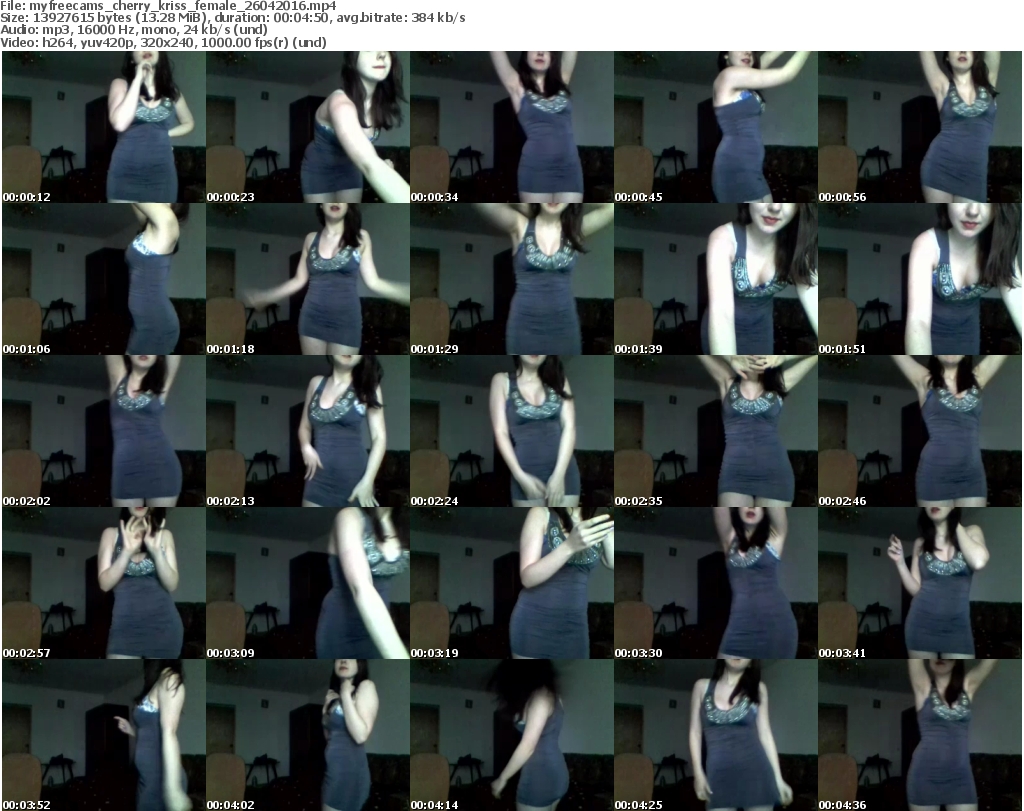Image resolution: width=1024 pixels, height=811 pixels.
Task: View the frame labeled 00:03:52
Action: (x=104, y=735)
